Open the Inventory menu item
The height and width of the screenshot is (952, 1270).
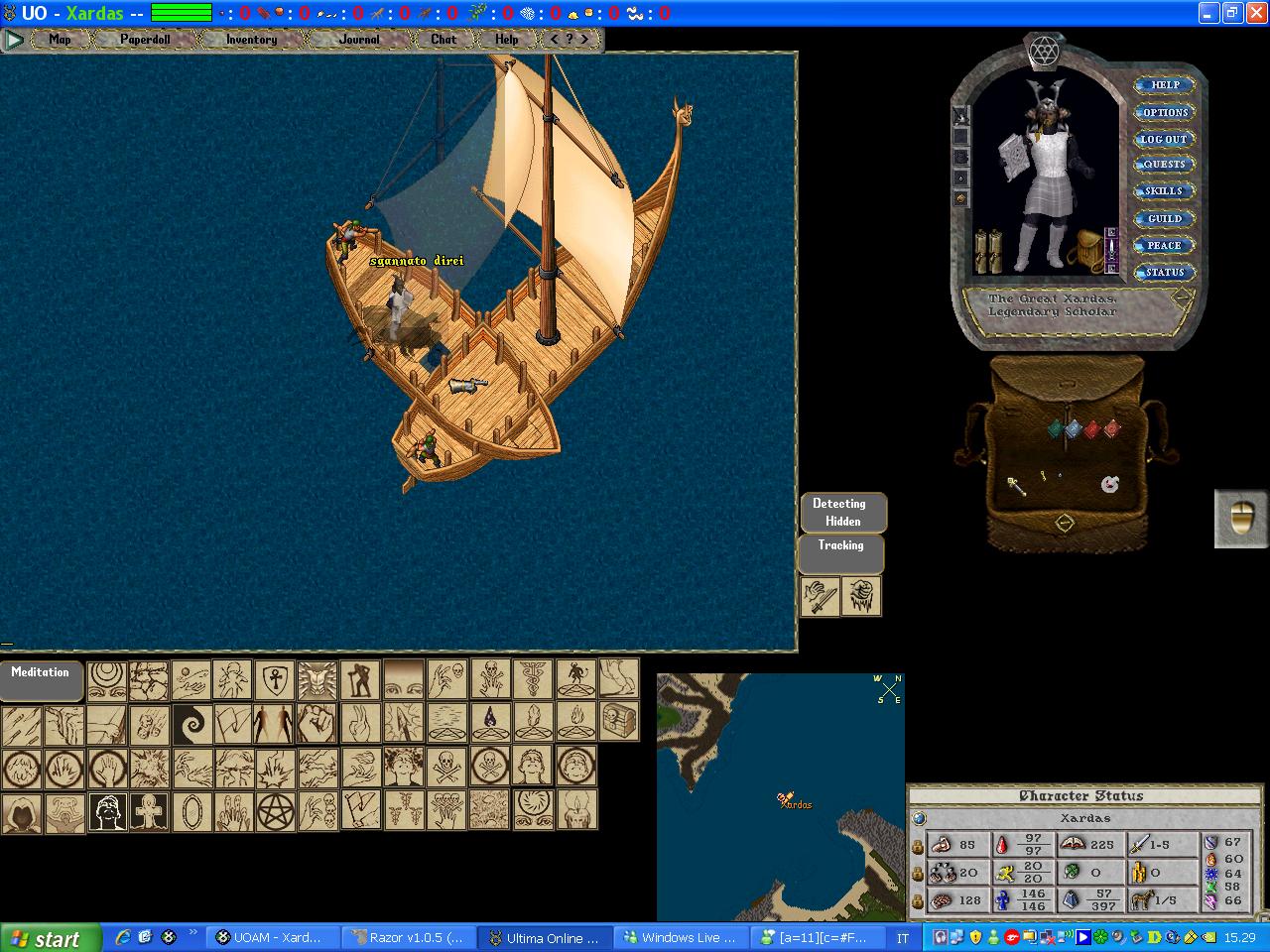[x=251, y=40]
